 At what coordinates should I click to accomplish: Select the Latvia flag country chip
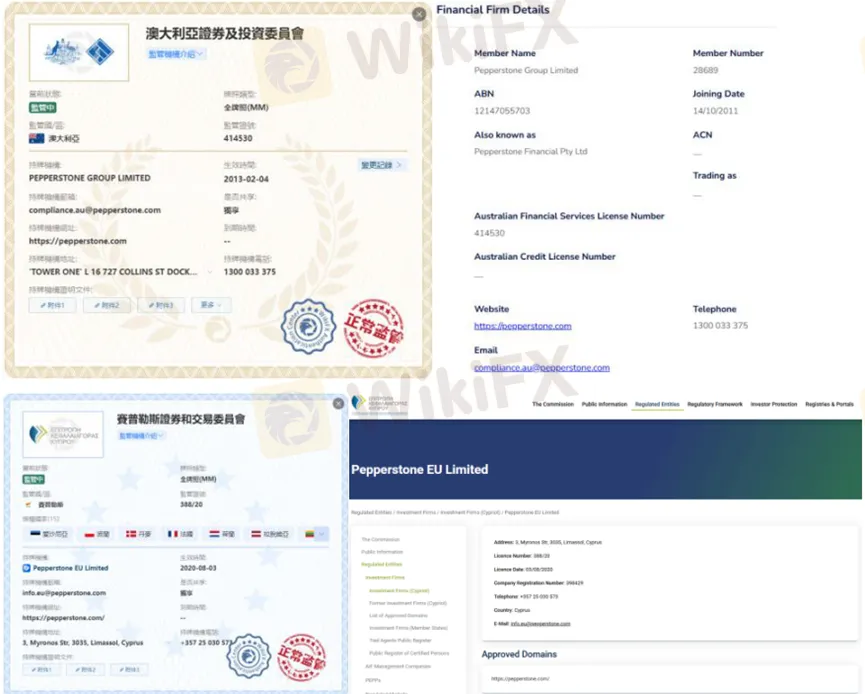(x=270, y=534)
